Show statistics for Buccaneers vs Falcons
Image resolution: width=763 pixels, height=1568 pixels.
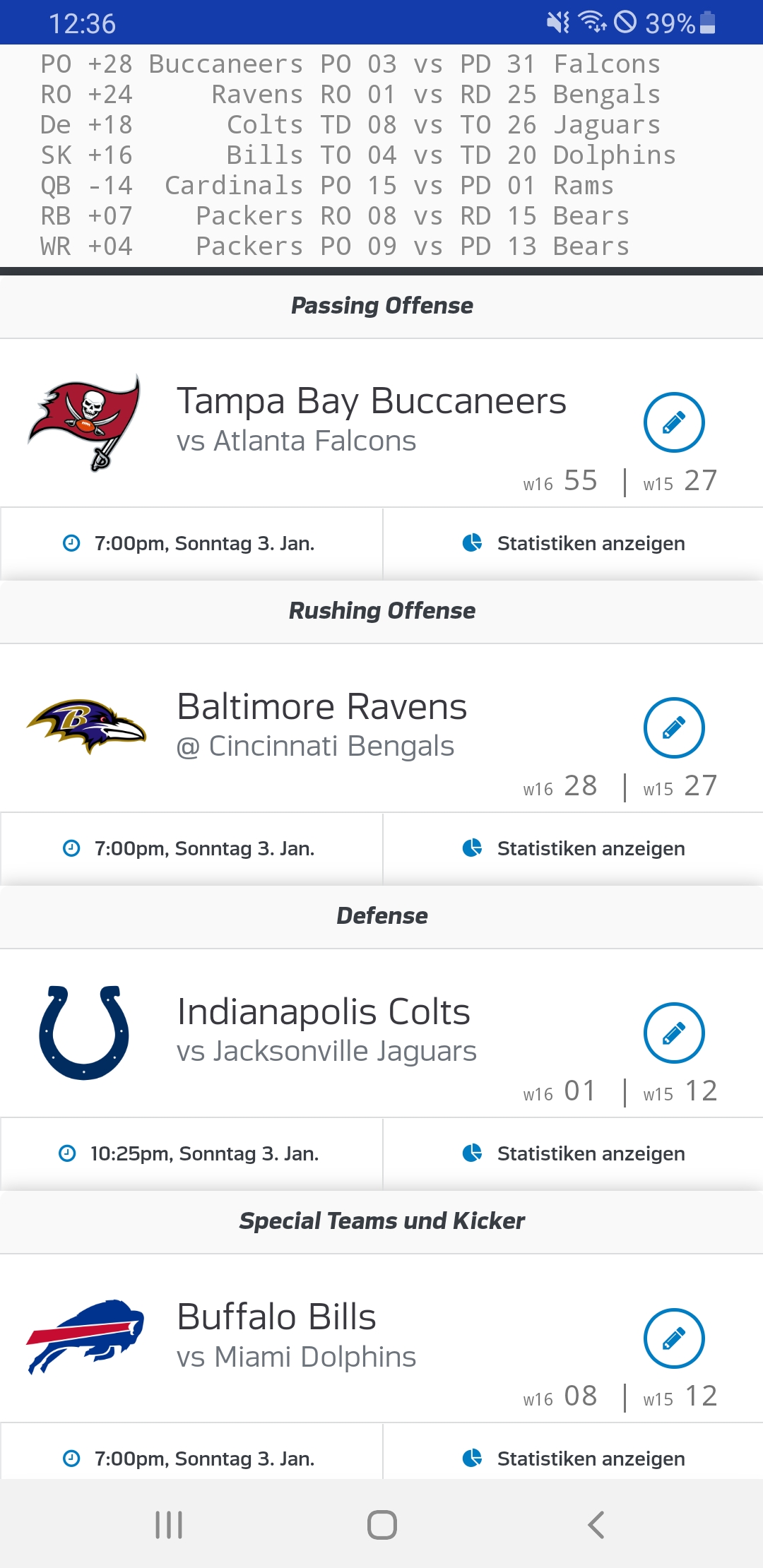(574, 543)
